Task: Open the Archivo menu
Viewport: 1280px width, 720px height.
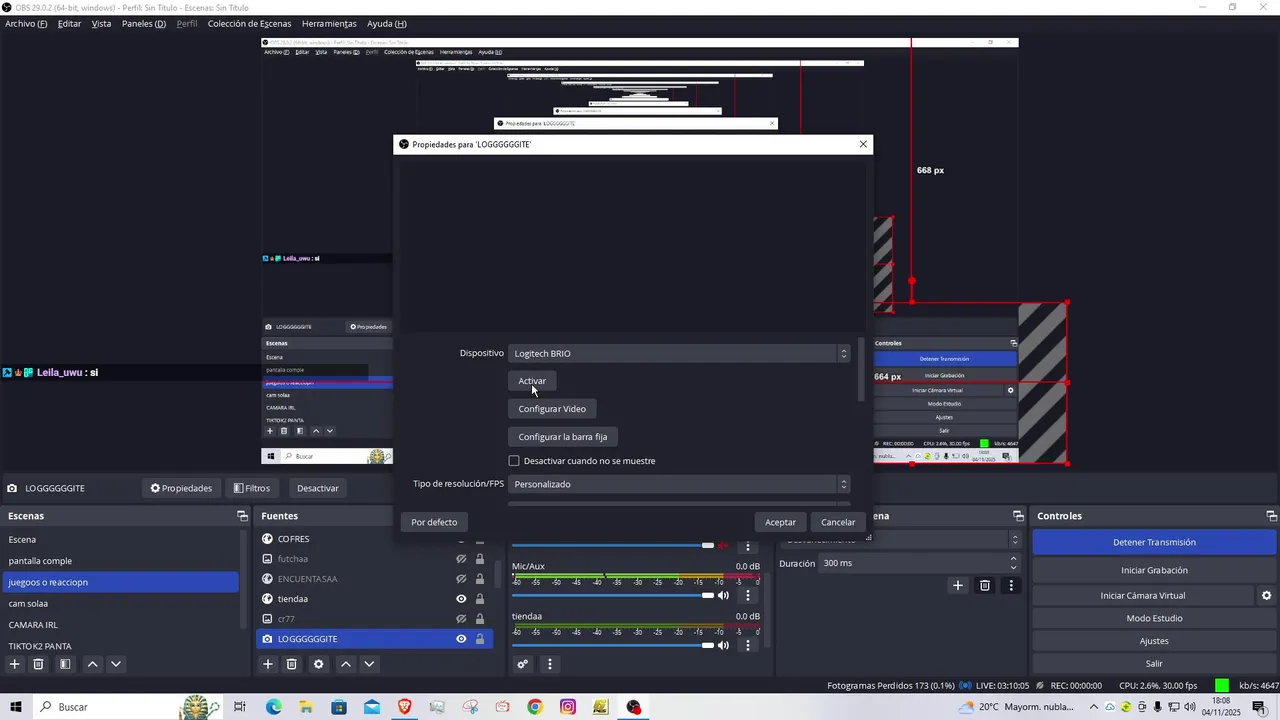Action: coord(26,23)
